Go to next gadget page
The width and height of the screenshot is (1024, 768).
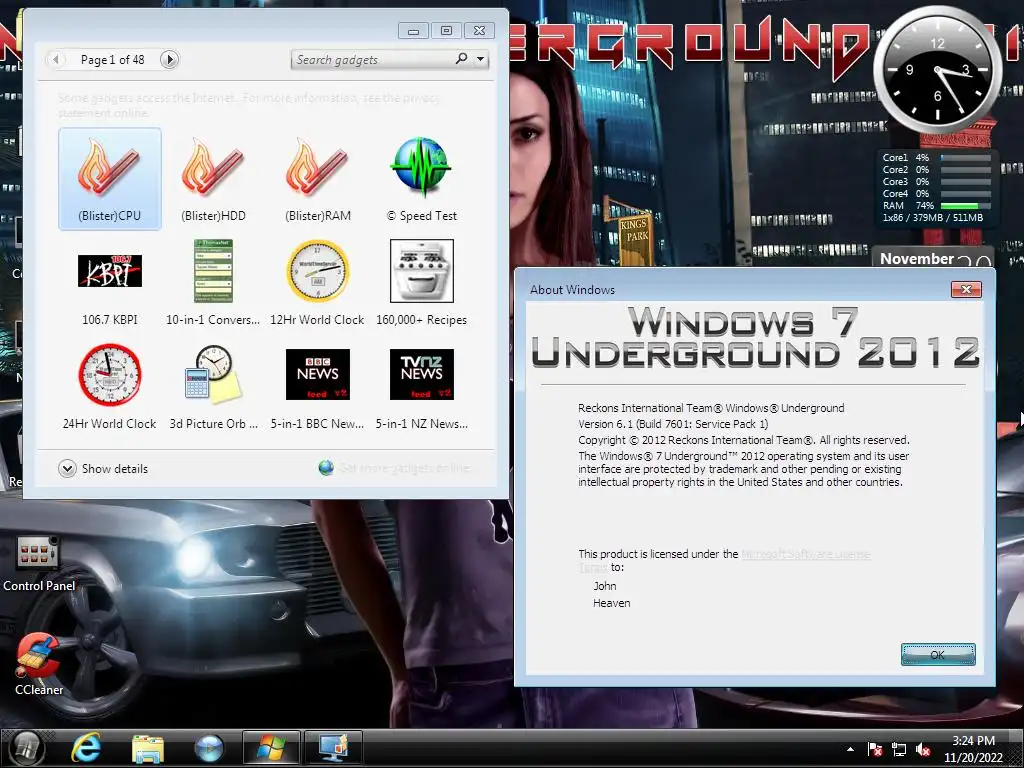click(169, 59)
